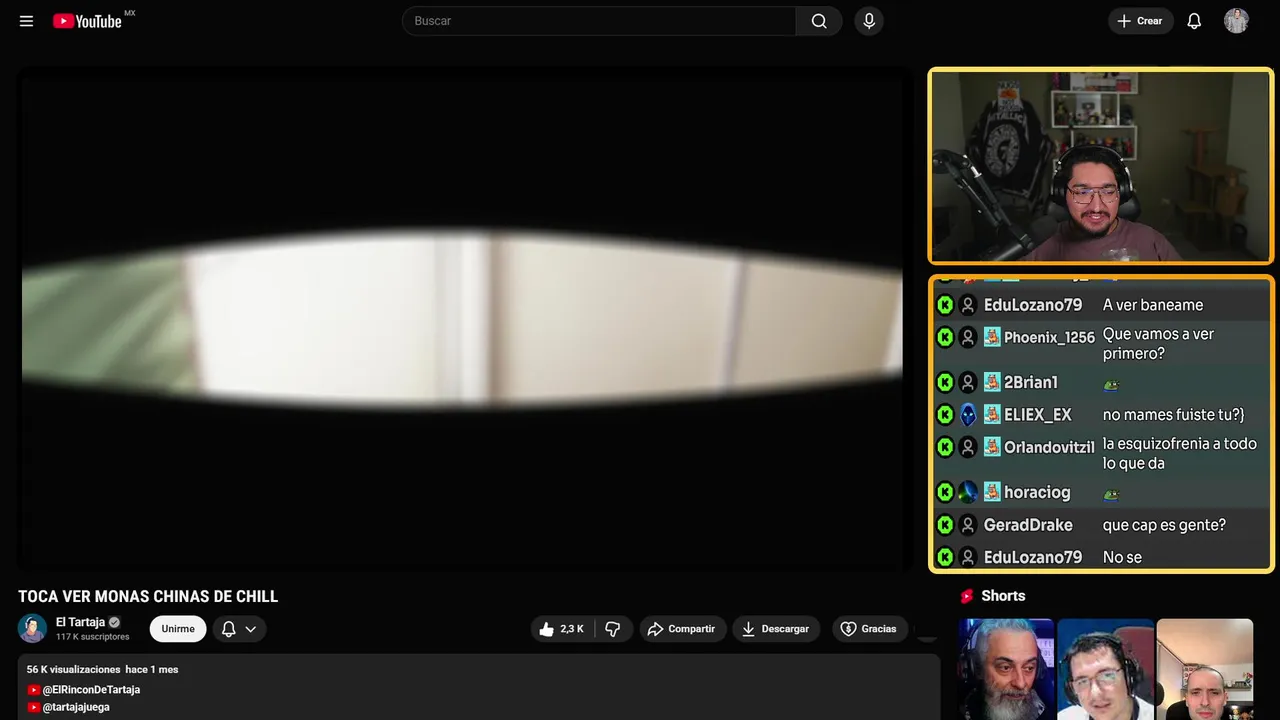Click the Phoenix_1256 badge icon
Viewport: 1280px width, 720px height.
(992, 337)
